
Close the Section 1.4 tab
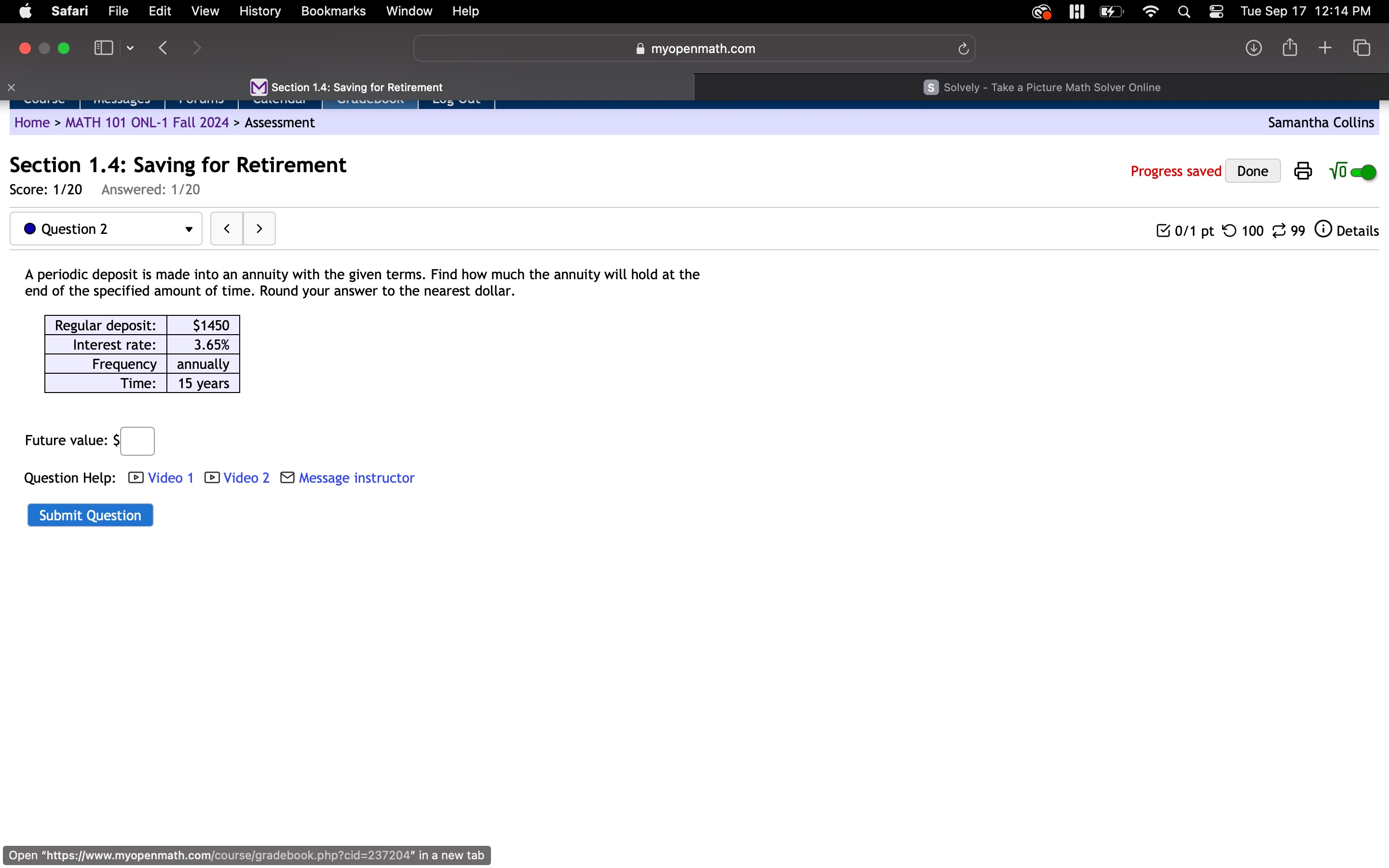[x=12, y=87]
